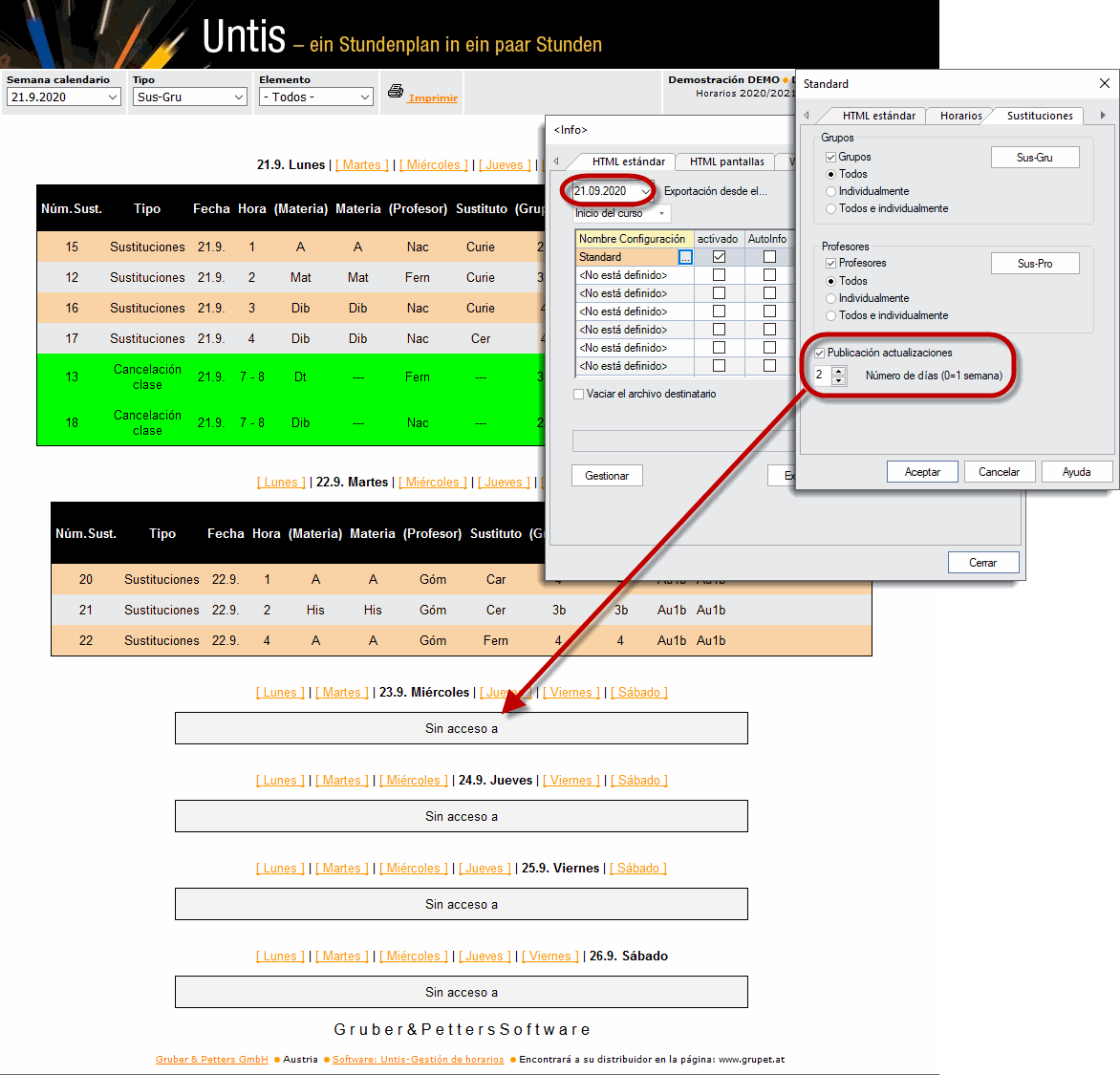Click 'Sin acceso a' box under Miércoles

462,728
